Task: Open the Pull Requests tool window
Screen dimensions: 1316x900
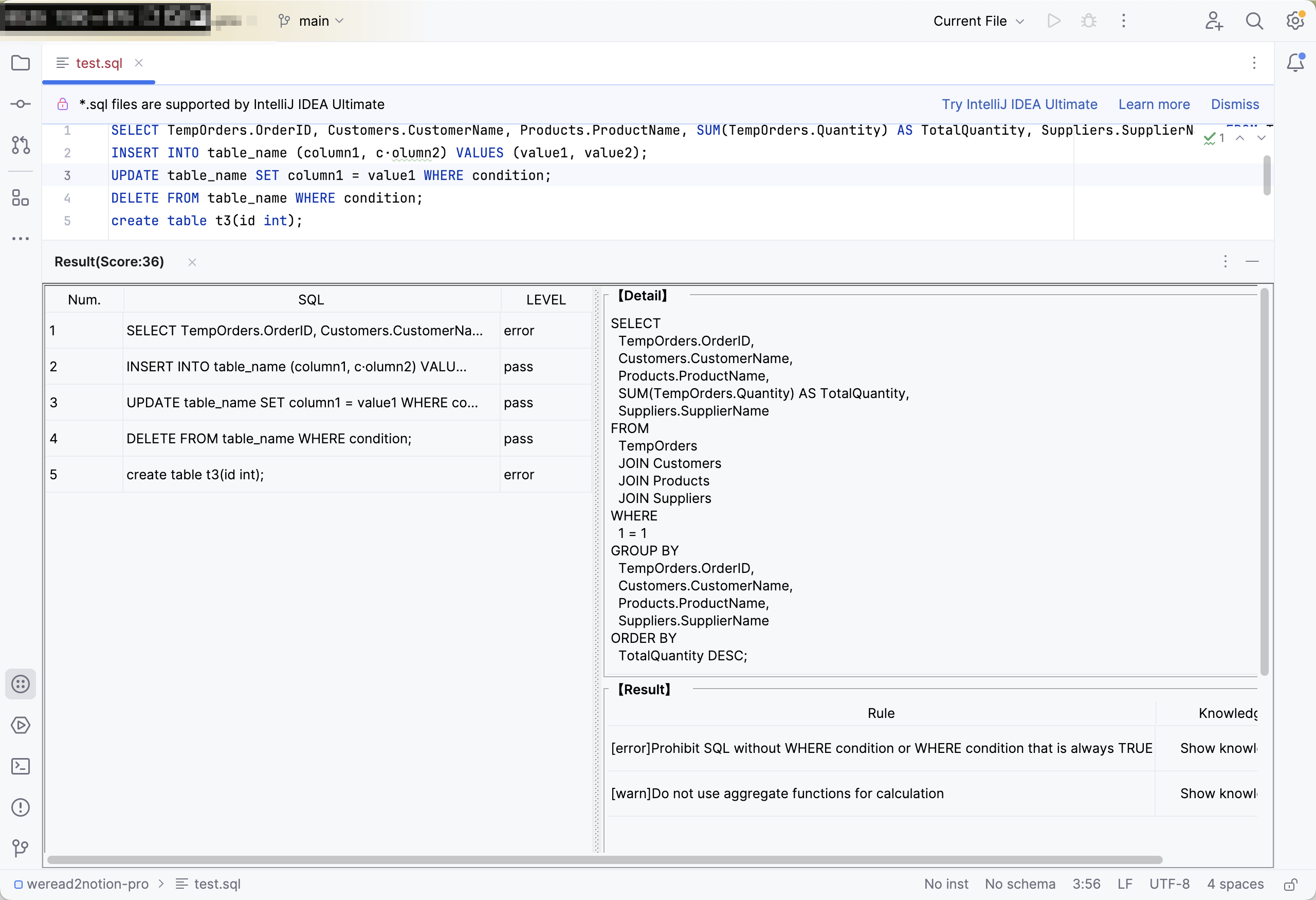Action: pos(21,145)
